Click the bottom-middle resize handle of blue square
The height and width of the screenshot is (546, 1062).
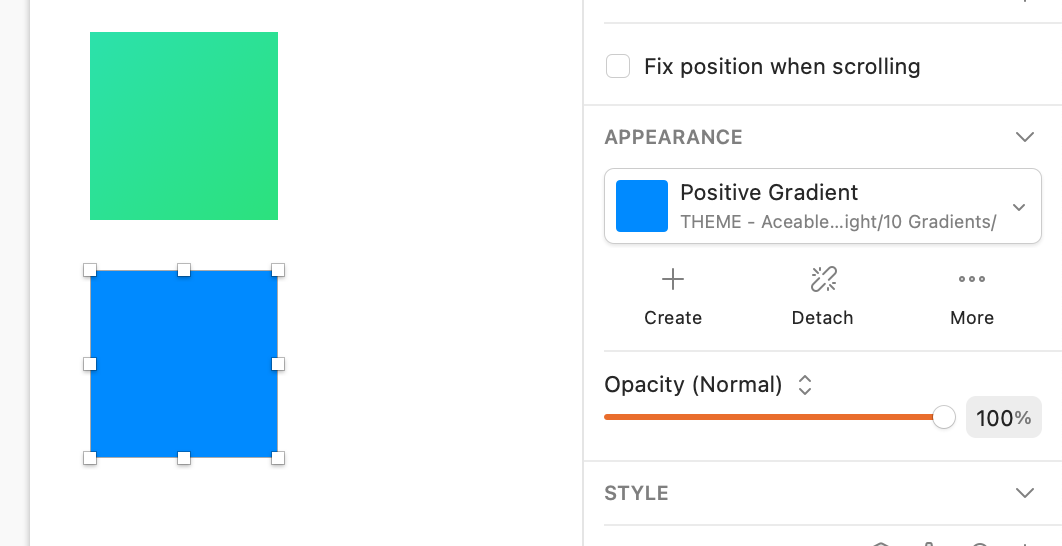click(184, 458)
